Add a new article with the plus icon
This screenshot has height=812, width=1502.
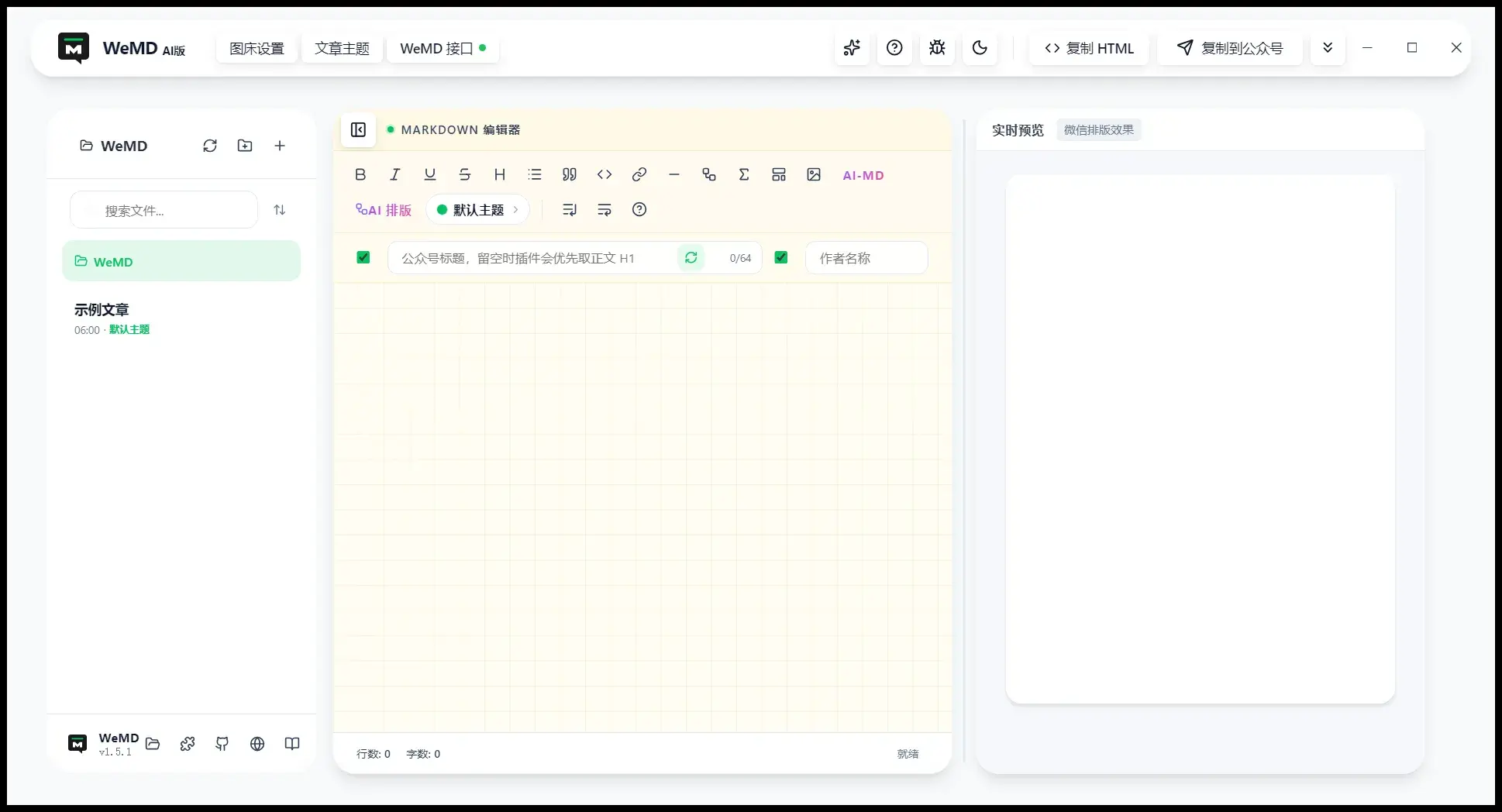point(280,146)
